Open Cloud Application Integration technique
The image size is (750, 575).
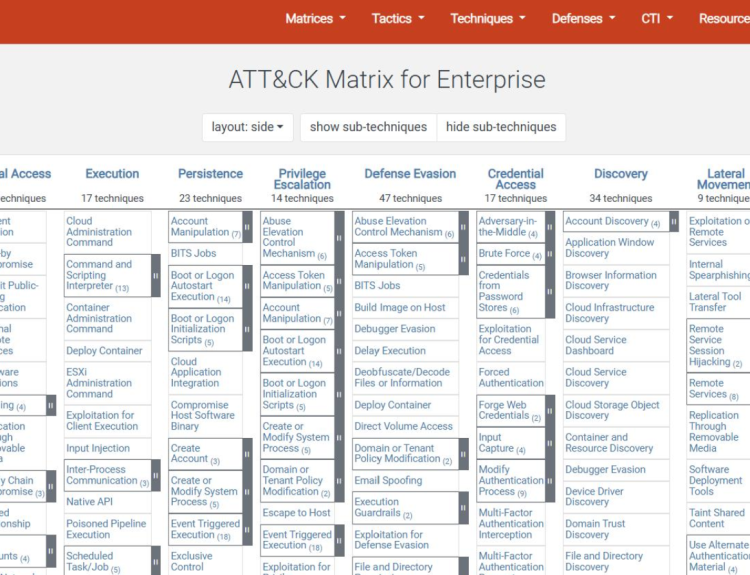tap(196, 372)
